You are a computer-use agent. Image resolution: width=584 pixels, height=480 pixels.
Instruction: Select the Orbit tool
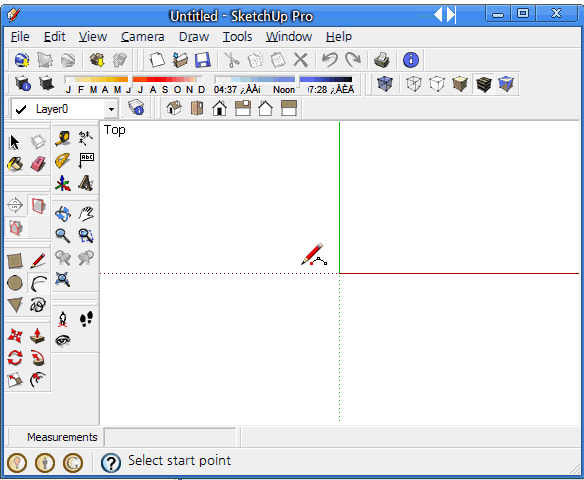(x=63, y=214)
